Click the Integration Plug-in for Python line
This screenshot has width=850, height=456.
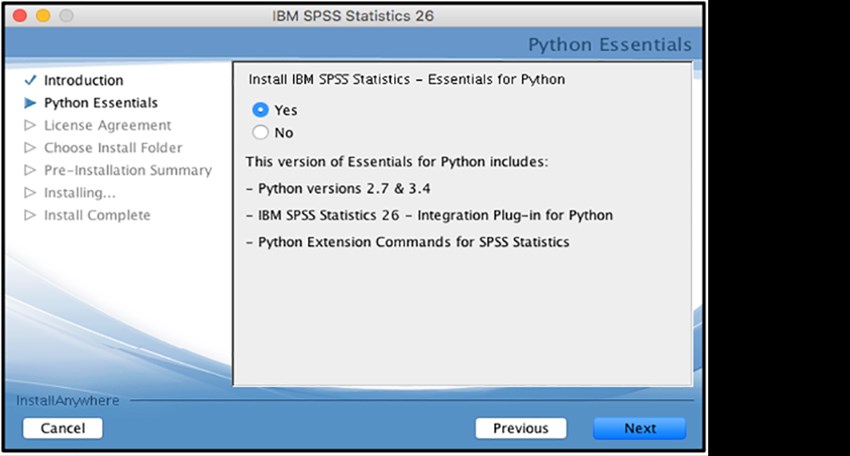coord(429,215)
